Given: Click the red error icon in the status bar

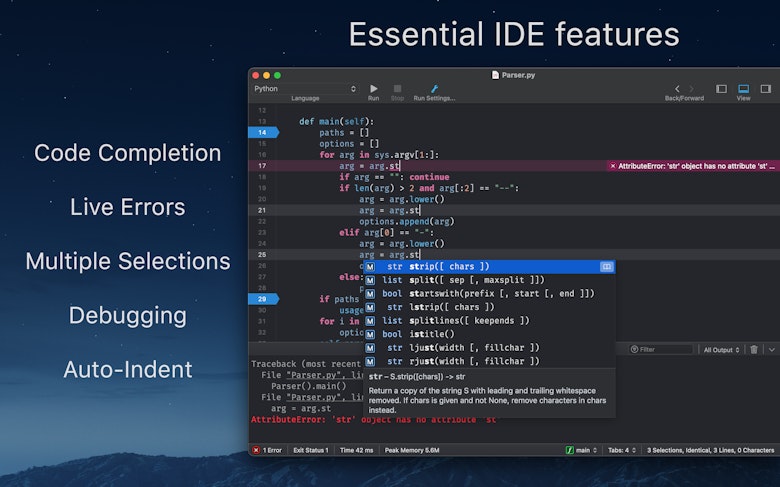Looking at the screenshot, I should [257, 450].
